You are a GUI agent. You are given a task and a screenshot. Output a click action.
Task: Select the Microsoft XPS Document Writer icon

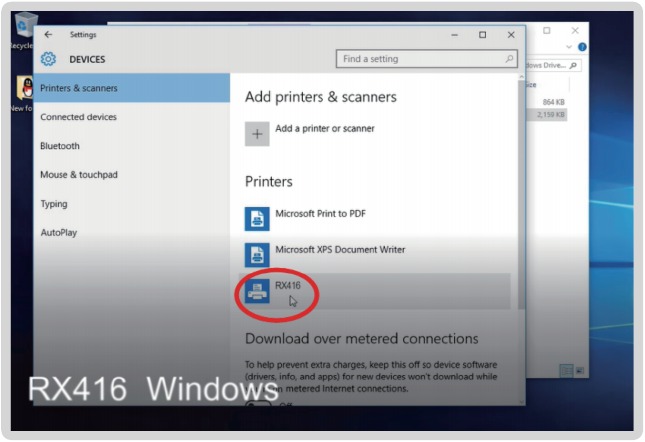(257, 254)
